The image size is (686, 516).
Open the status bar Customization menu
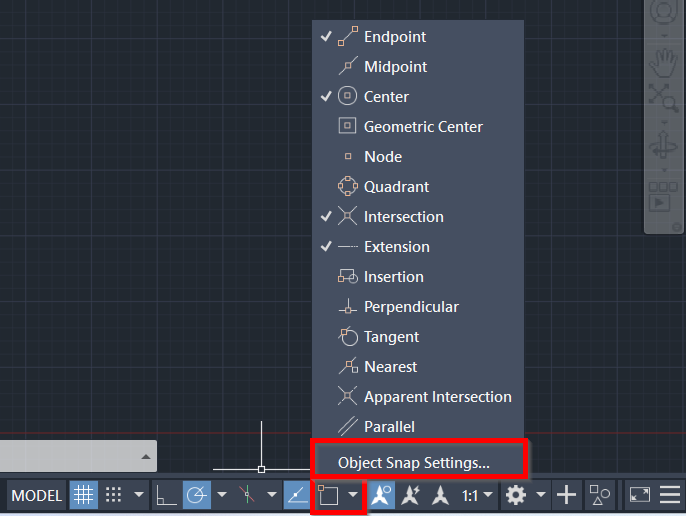[x=670, y=495]
